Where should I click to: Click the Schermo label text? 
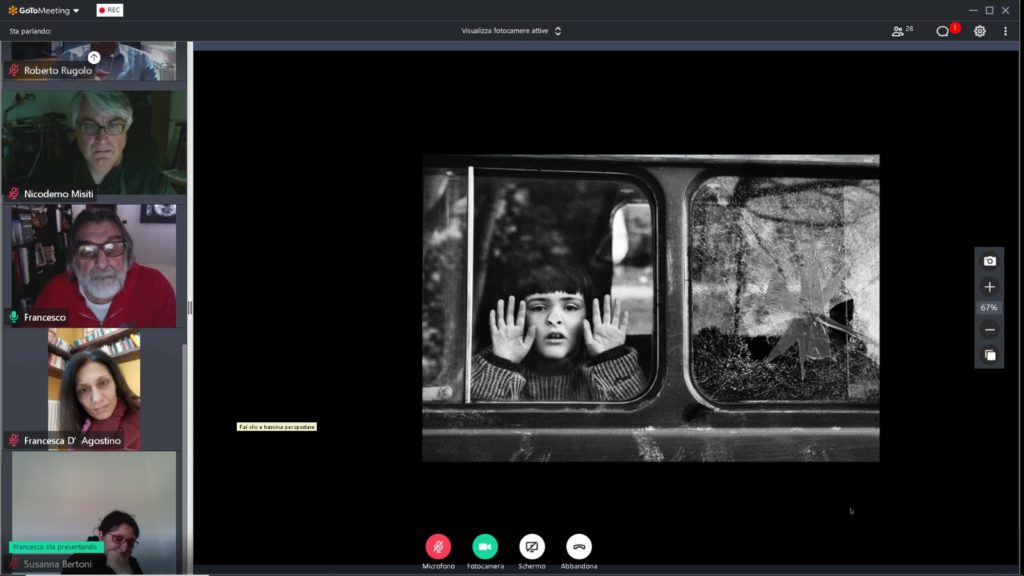coord(532,566)
